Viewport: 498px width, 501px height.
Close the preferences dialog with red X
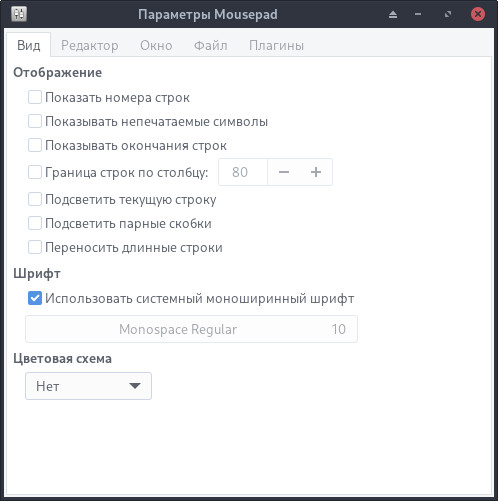tap(478, 14)
